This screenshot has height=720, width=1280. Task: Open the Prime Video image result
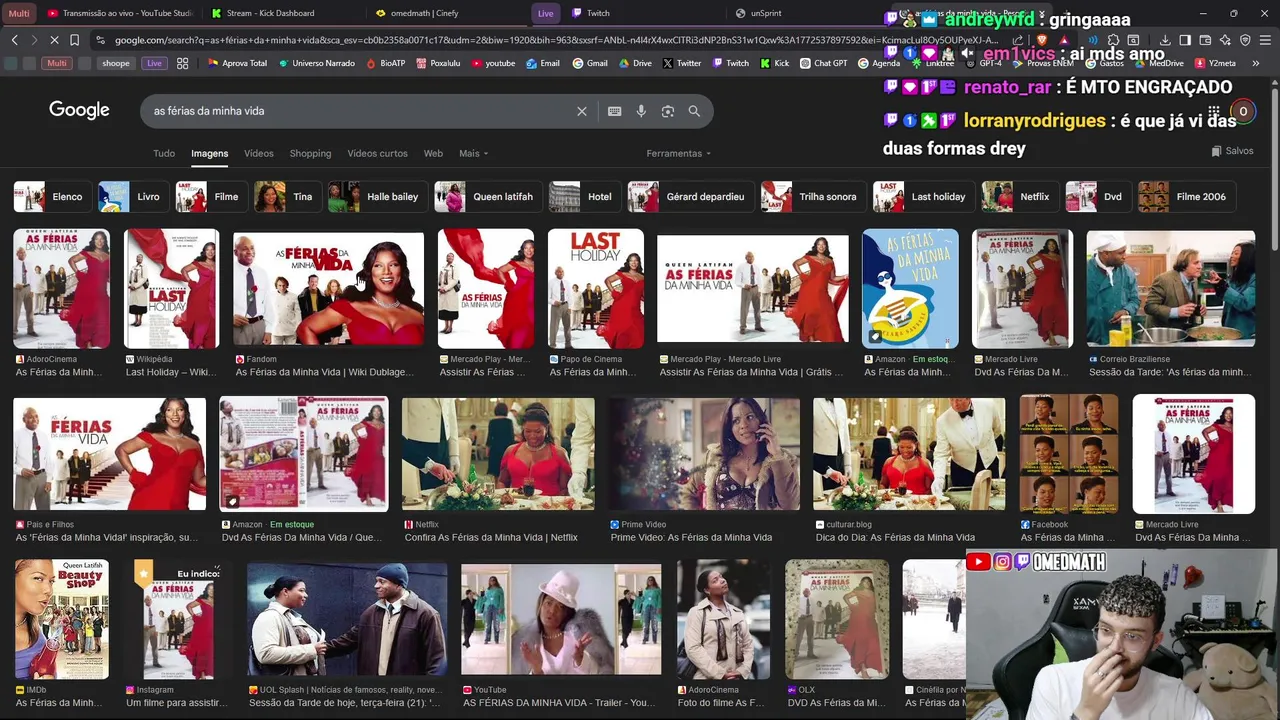[x=705, y=454]
